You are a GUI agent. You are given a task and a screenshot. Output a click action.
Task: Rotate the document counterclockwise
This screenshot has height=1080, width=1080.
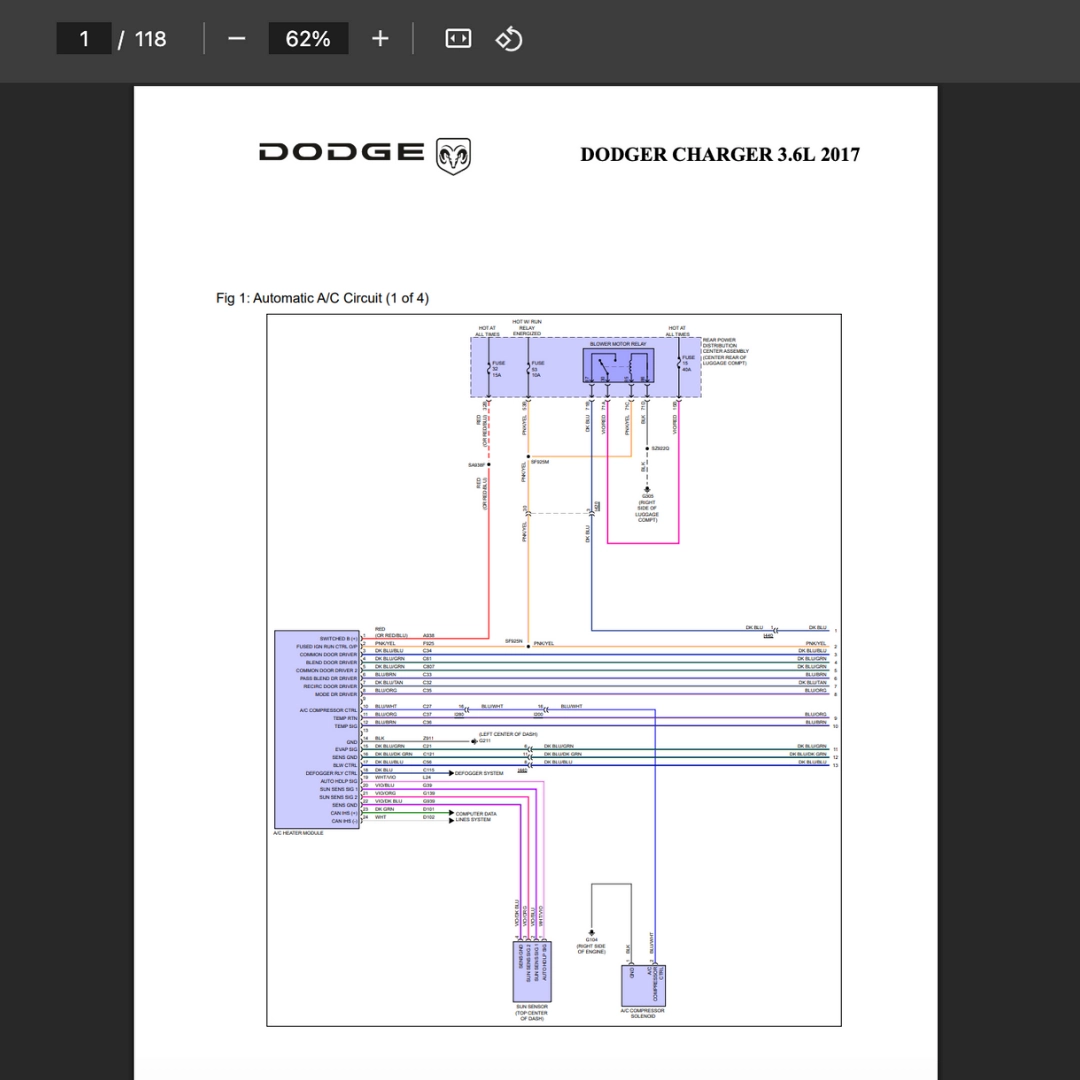coord(509,39)
